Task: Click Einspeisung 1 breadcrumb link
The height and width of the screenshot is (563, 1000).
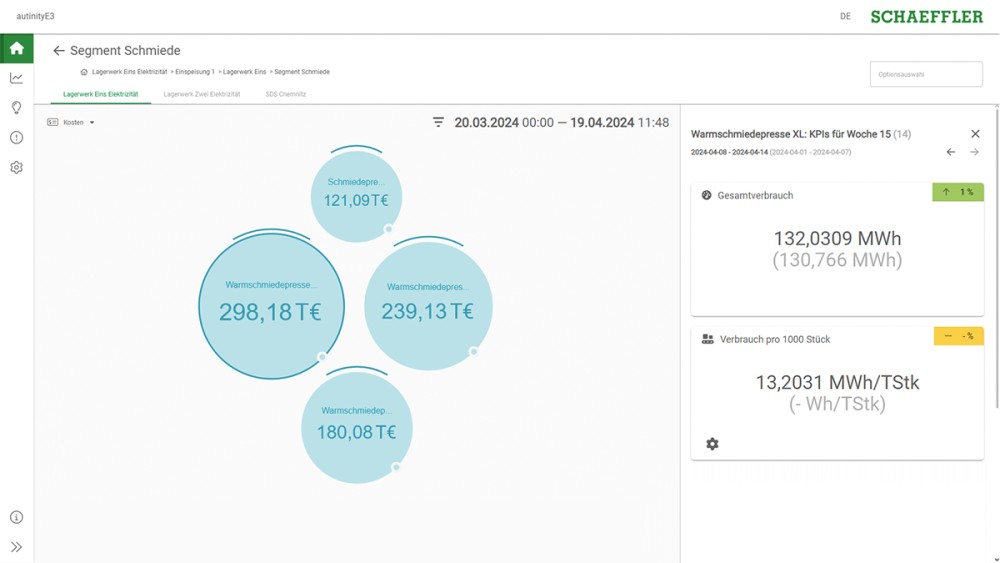Action: pyautogui.click(x=194, y=72)
